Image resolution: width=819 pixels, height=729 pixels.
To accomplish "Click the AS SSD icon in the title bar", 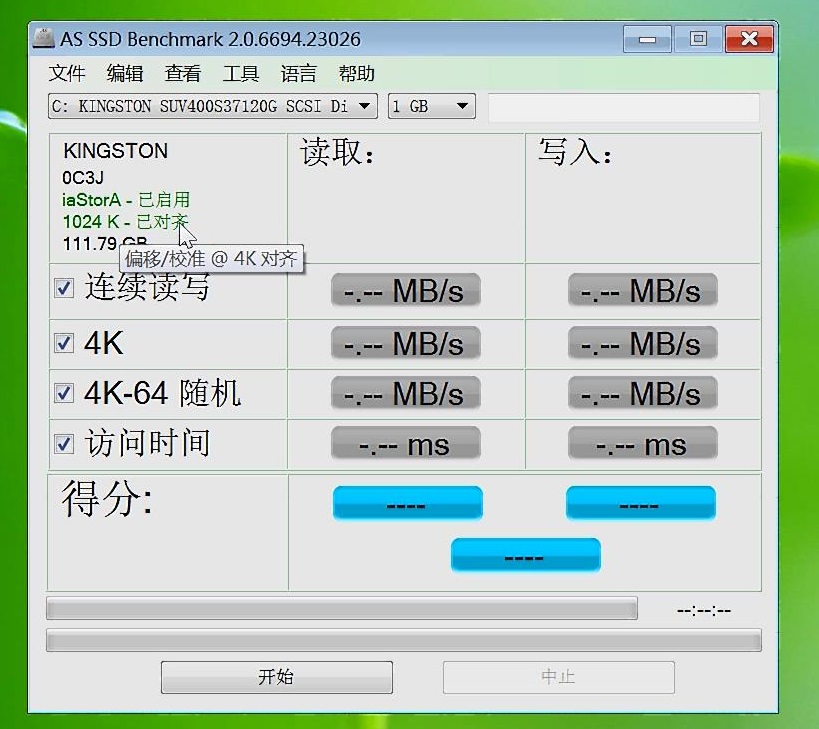I will (42, 38).
